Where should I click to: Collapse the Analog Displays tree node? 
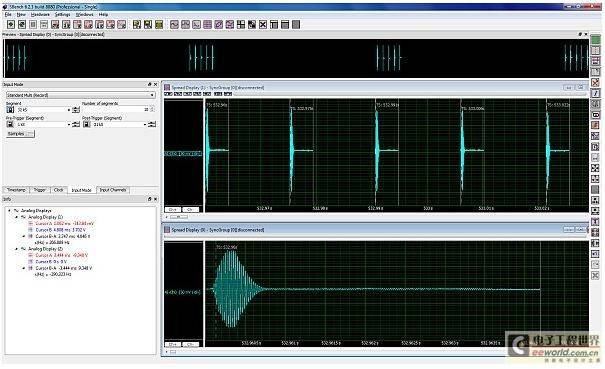pyautogui.click(x=10, y=211)
